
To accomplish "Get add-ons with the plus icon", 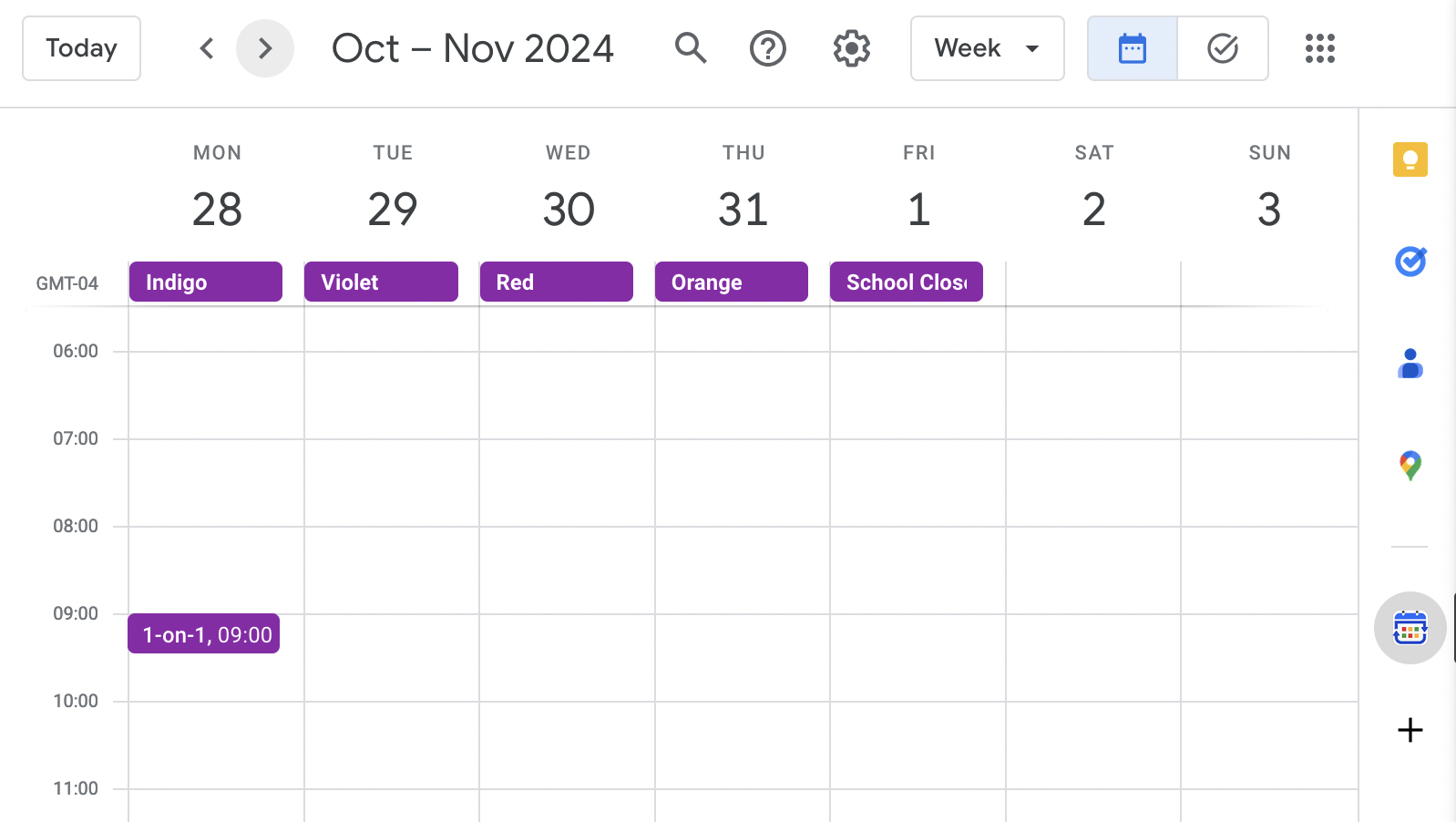I will click(1410, 730).
